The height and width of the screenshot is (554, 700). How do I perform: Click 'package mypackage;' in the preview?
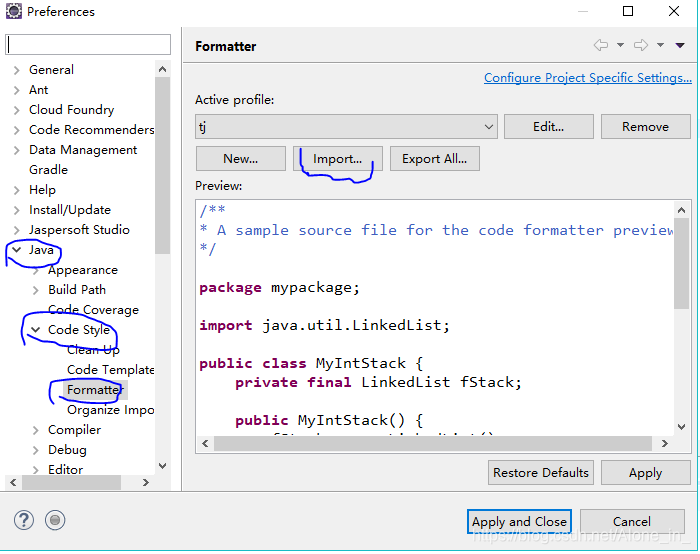pyautogui.click(x=279, y=287)
